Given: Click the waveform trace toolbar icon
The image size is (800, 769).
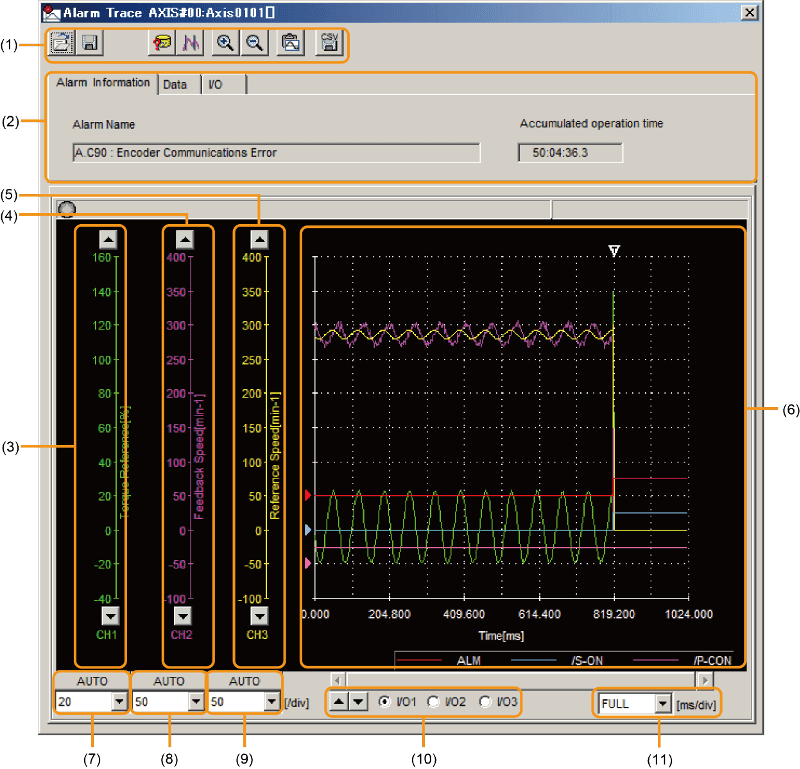Looking at the screenshot, I should pyautogui.click(x=190, y=44).
